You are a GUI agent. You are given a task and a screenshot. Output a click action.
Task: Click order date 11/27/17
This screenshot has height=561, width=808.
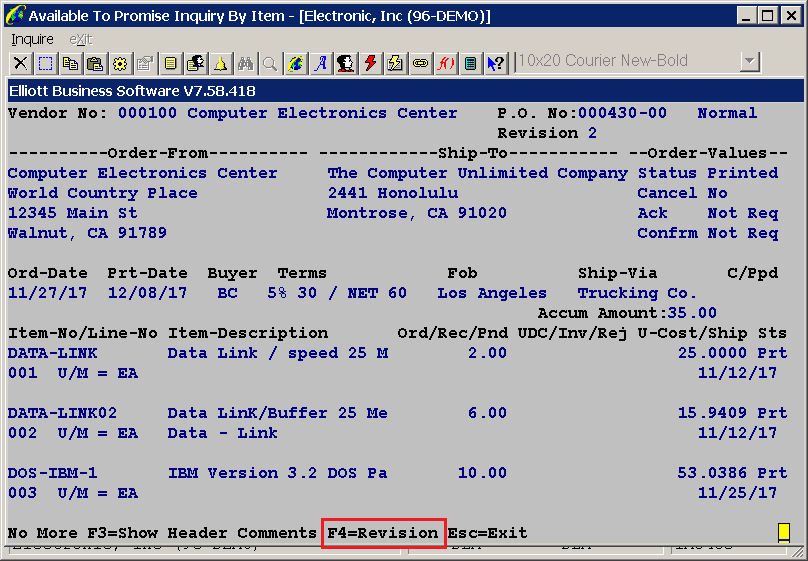pos(47,293)
